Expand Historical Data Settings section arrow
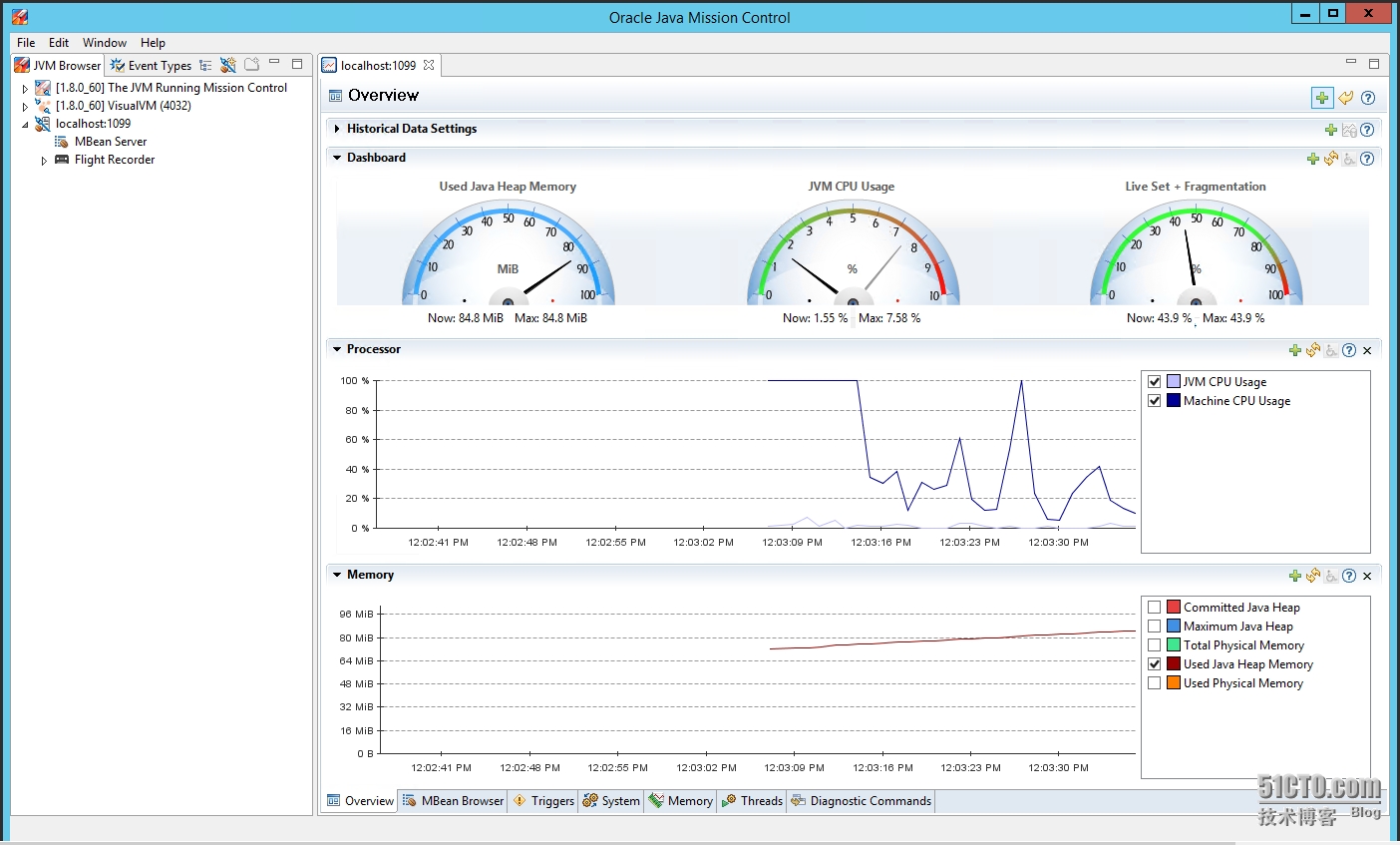The width and height of the screenshot is (1400, 845). tap(337, 129)
